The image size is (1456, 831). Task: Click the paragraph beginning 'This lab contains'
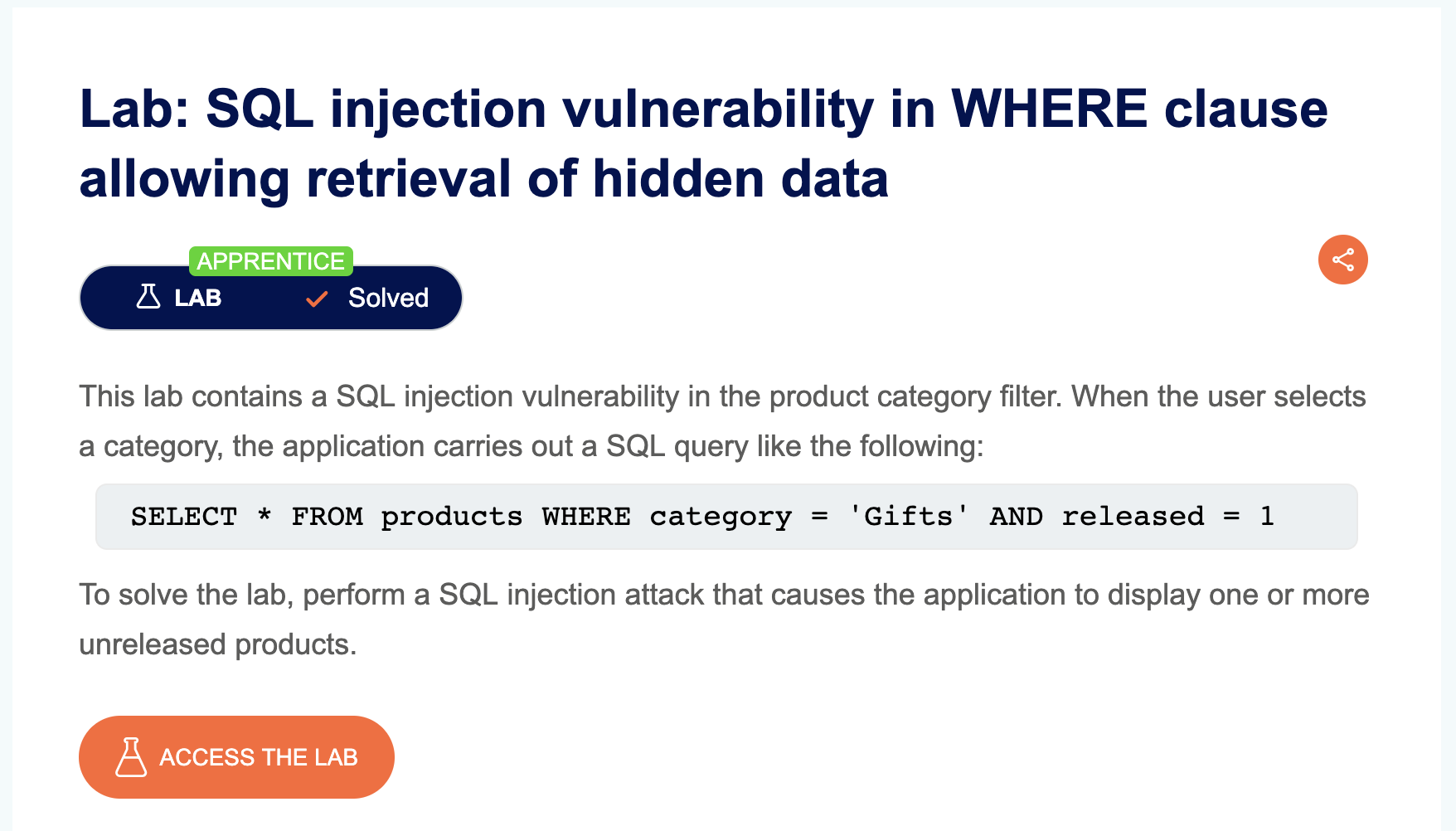(722, 421)
